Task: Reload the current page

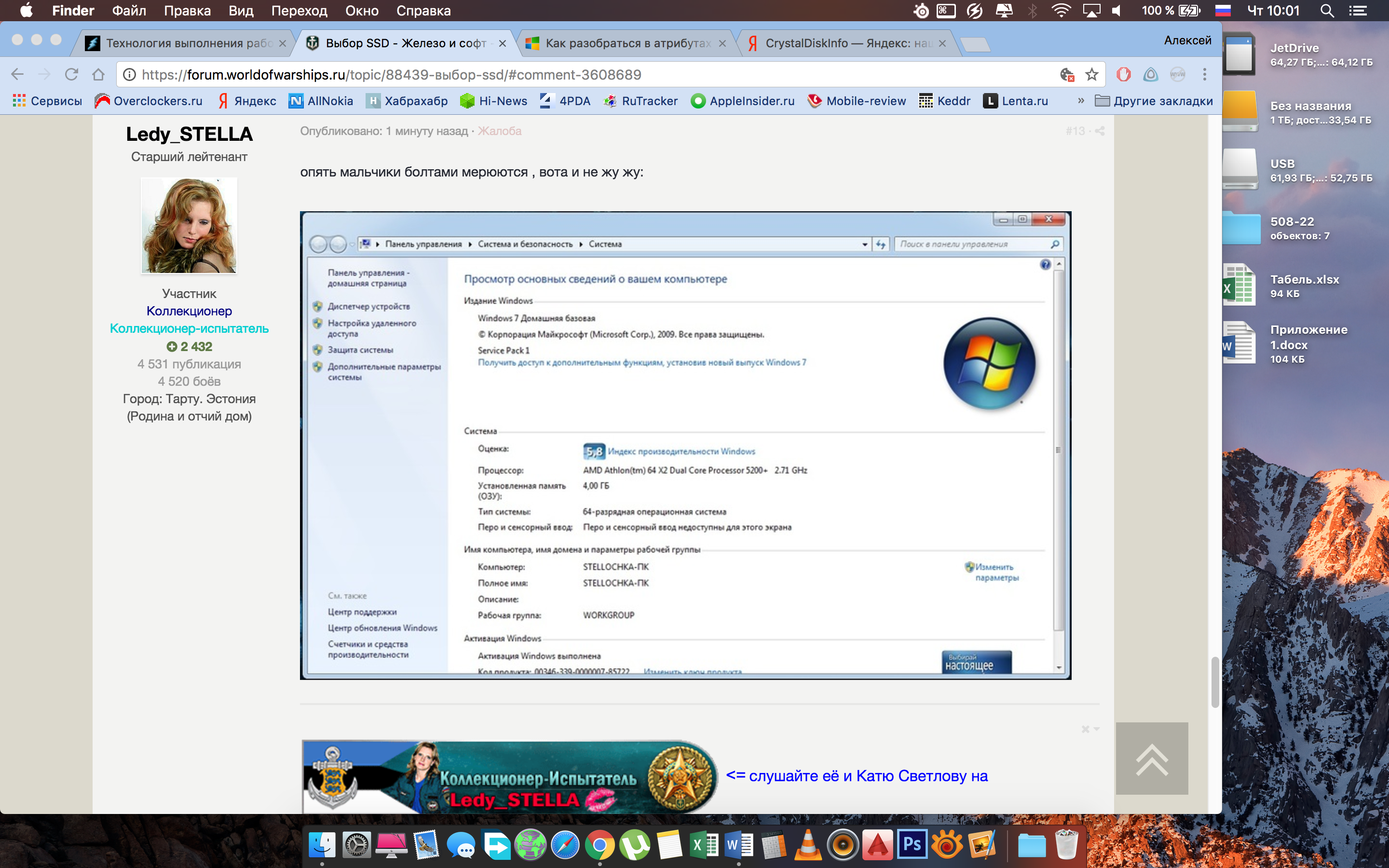Action: pyautogui.click(x=71, y=75)
